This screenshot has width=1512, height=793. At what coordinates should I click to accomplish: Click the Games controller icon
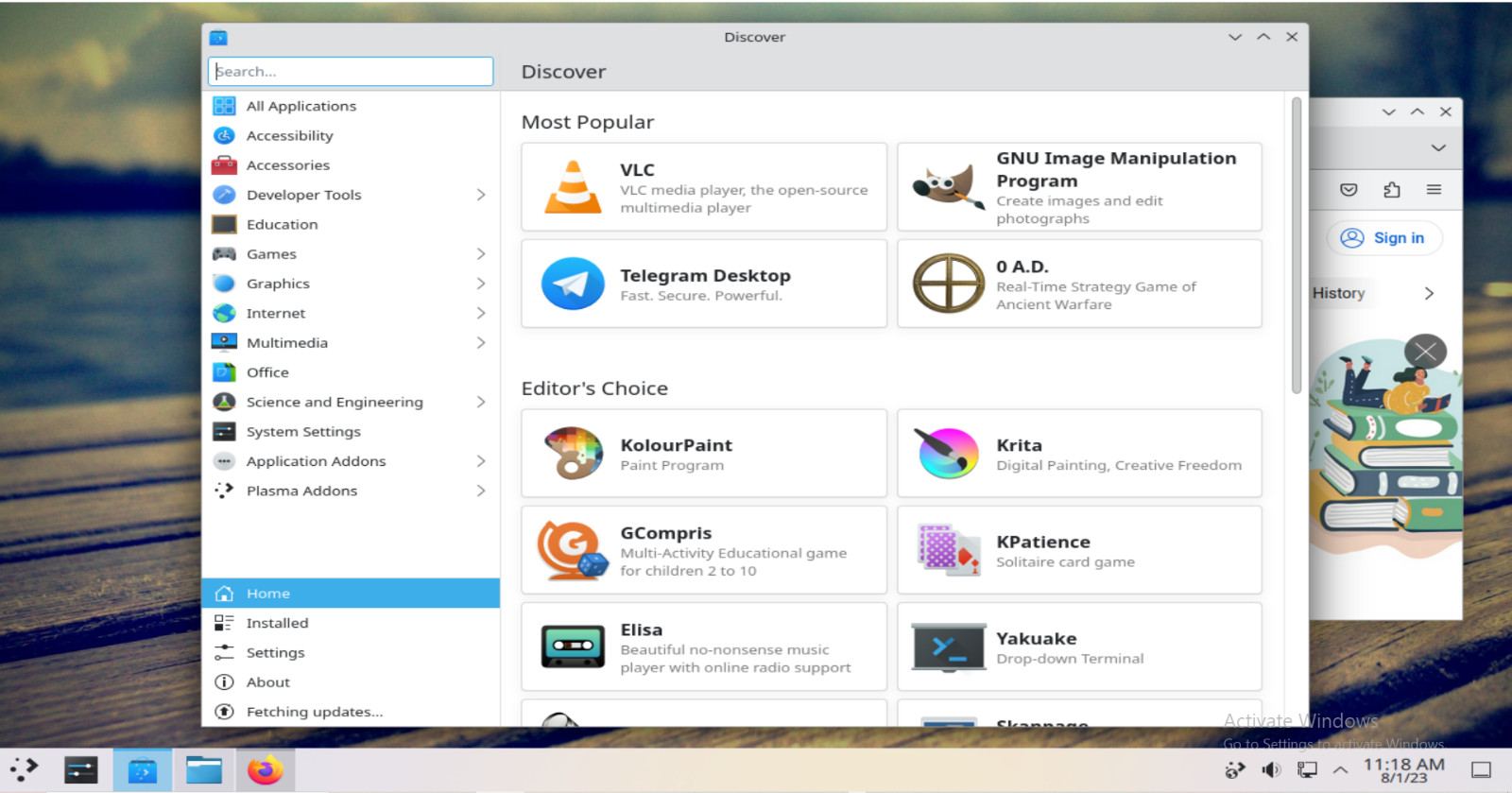coord(224,253)
